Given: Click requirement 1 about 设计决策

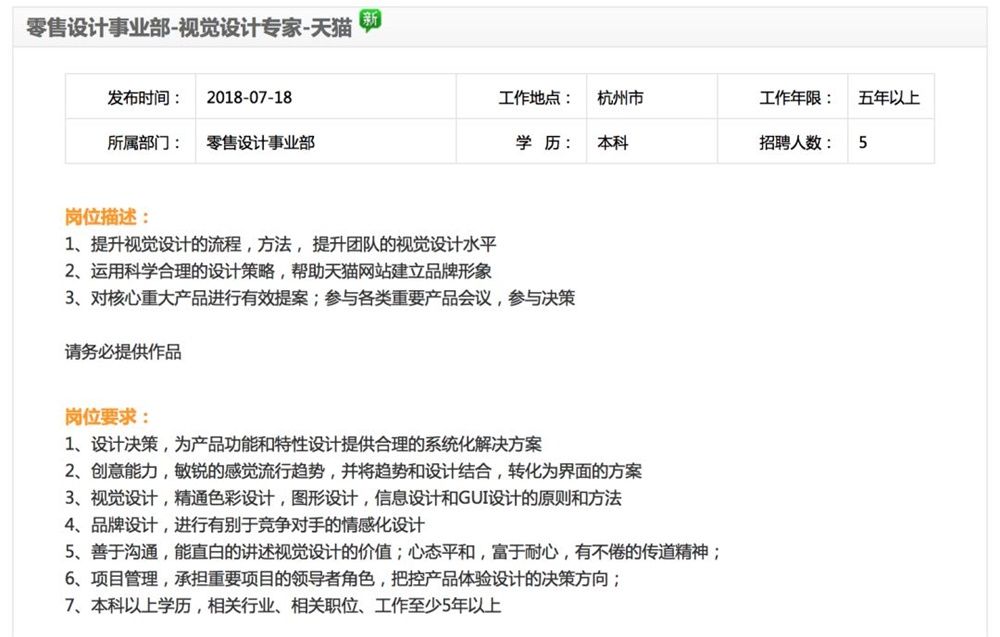Looking at the screenshot, I should (304, 444).
